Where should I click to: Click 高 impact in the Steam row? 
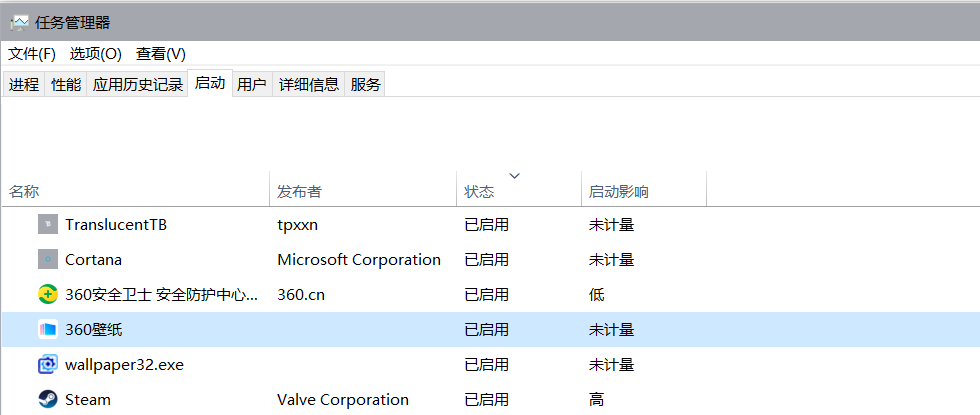pyautogui.click(x=597, y=399)
